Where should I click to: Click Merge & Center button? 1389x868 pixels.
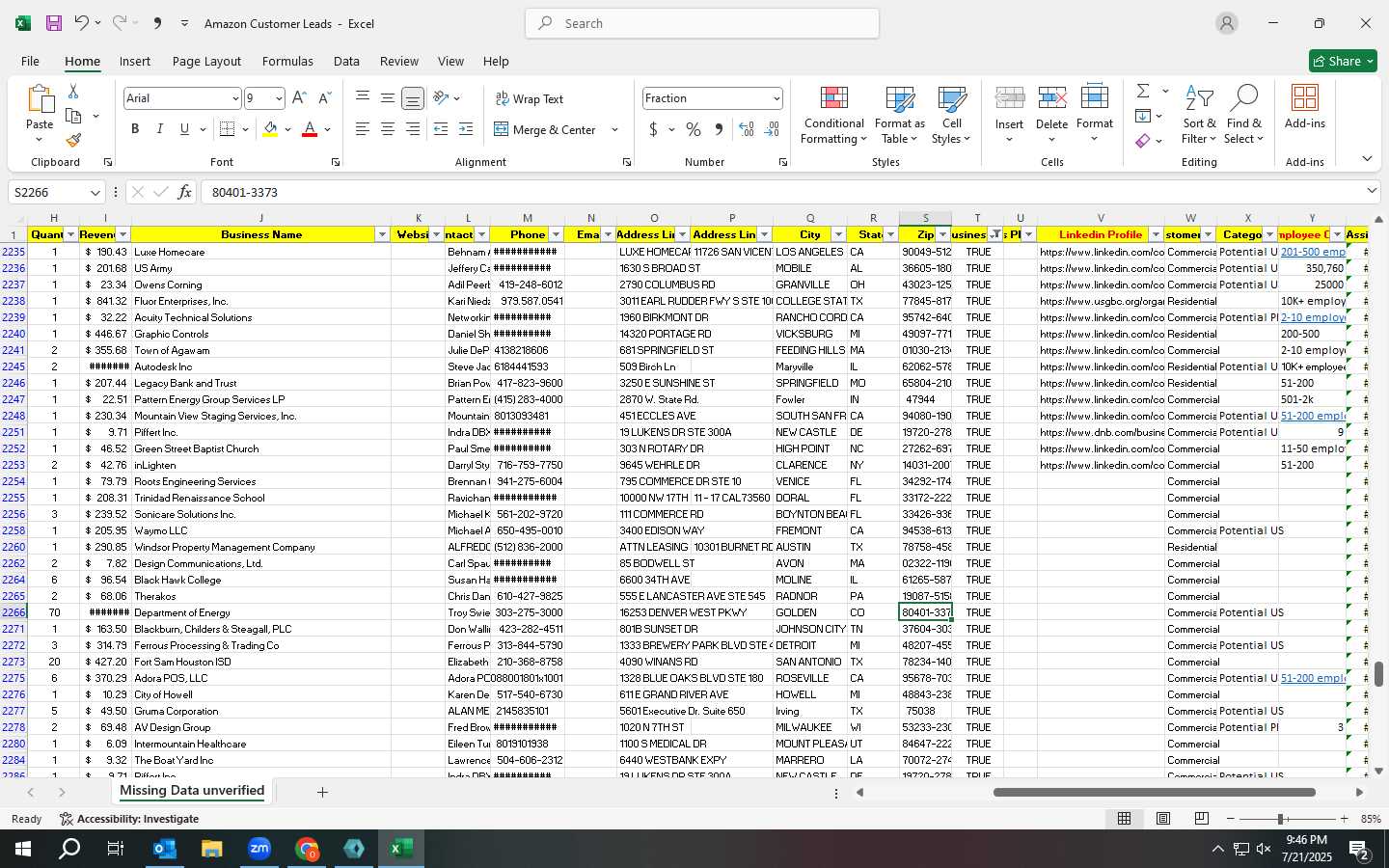coord(545,129)
